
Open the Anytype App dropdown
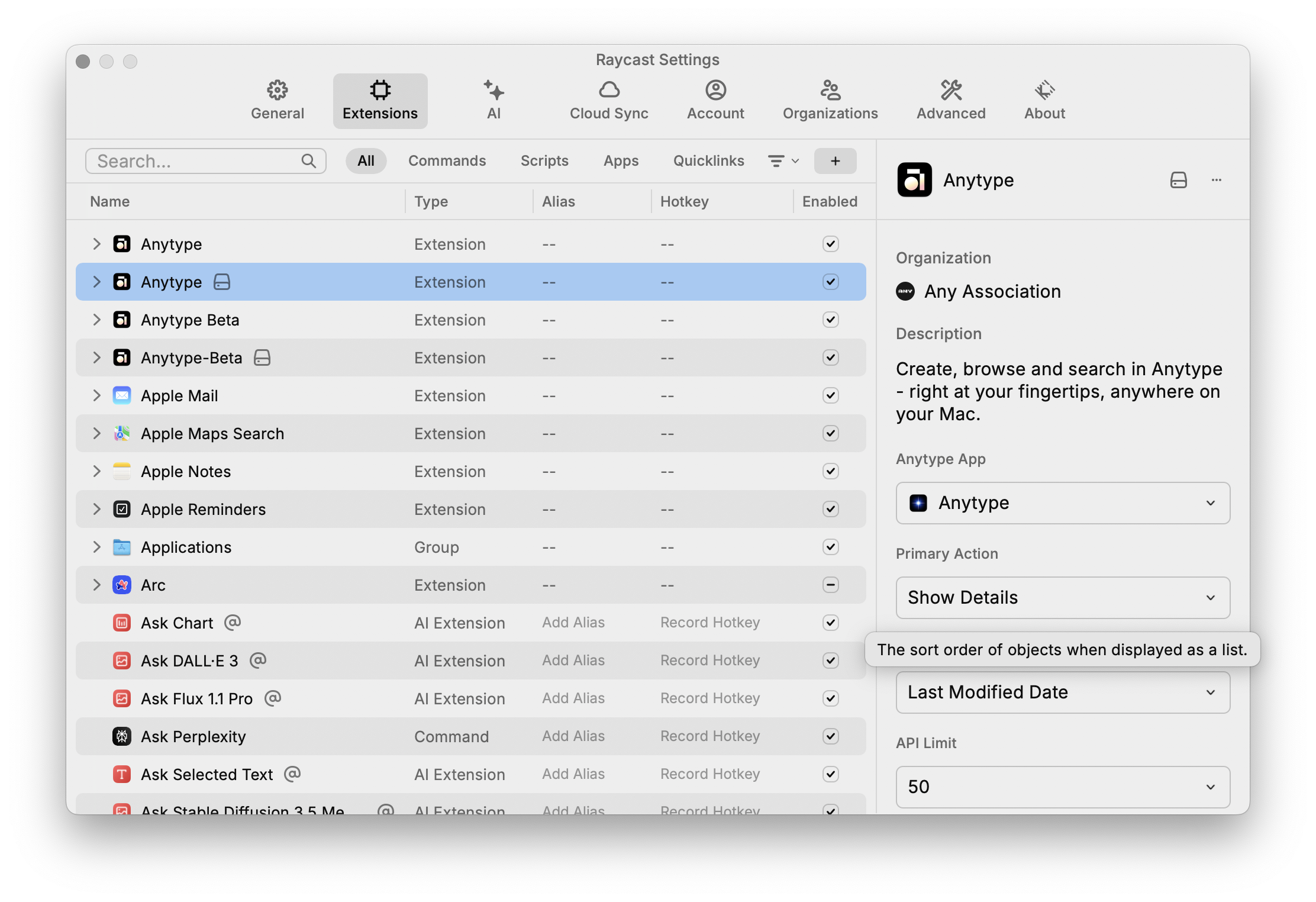[1063, 503]
